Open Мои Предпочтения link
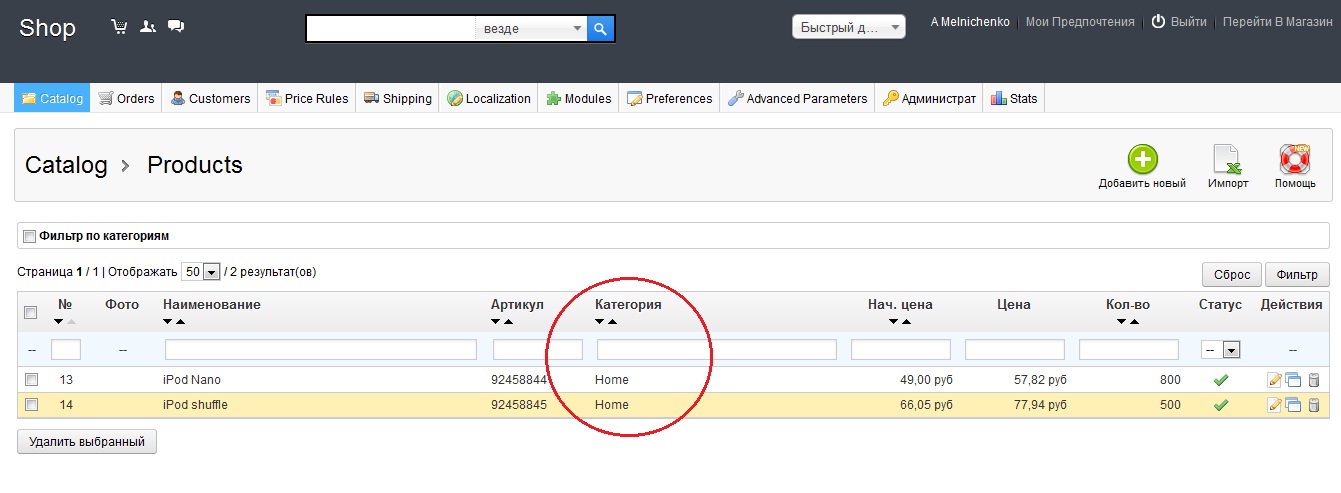 click(x=1080, y=21)
